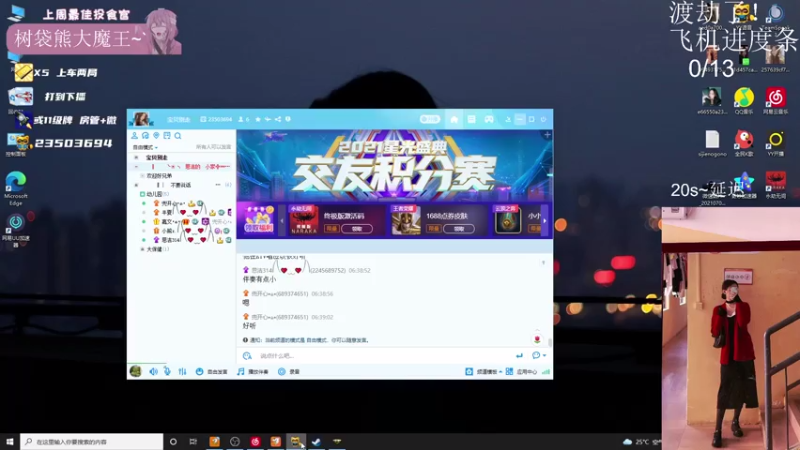Click the 自由发言 speak button
The height and width of the screenshot is (450, 800).
point(212,371)
